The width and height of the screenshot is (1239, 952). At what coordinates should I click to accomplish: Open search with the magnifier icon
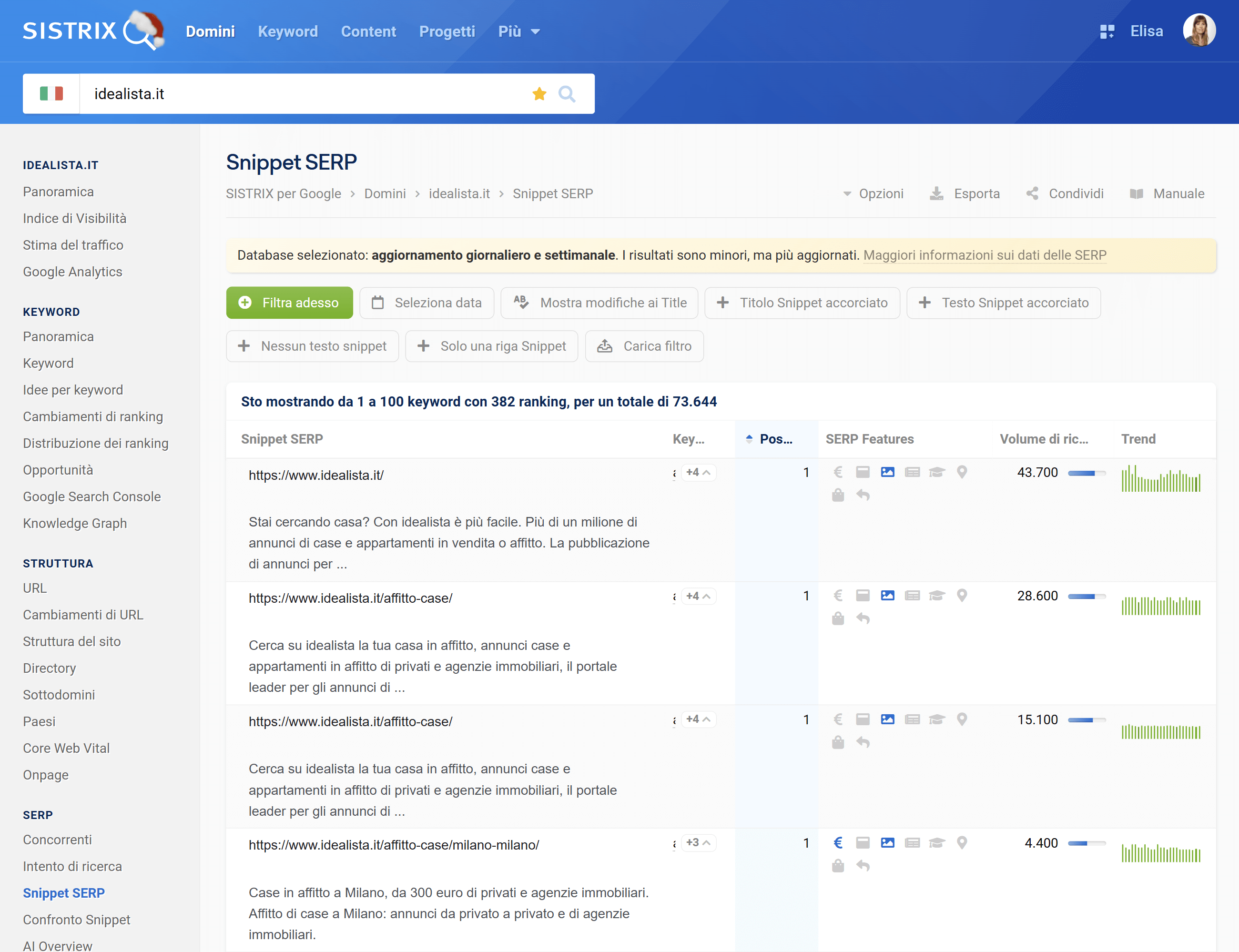568,93
